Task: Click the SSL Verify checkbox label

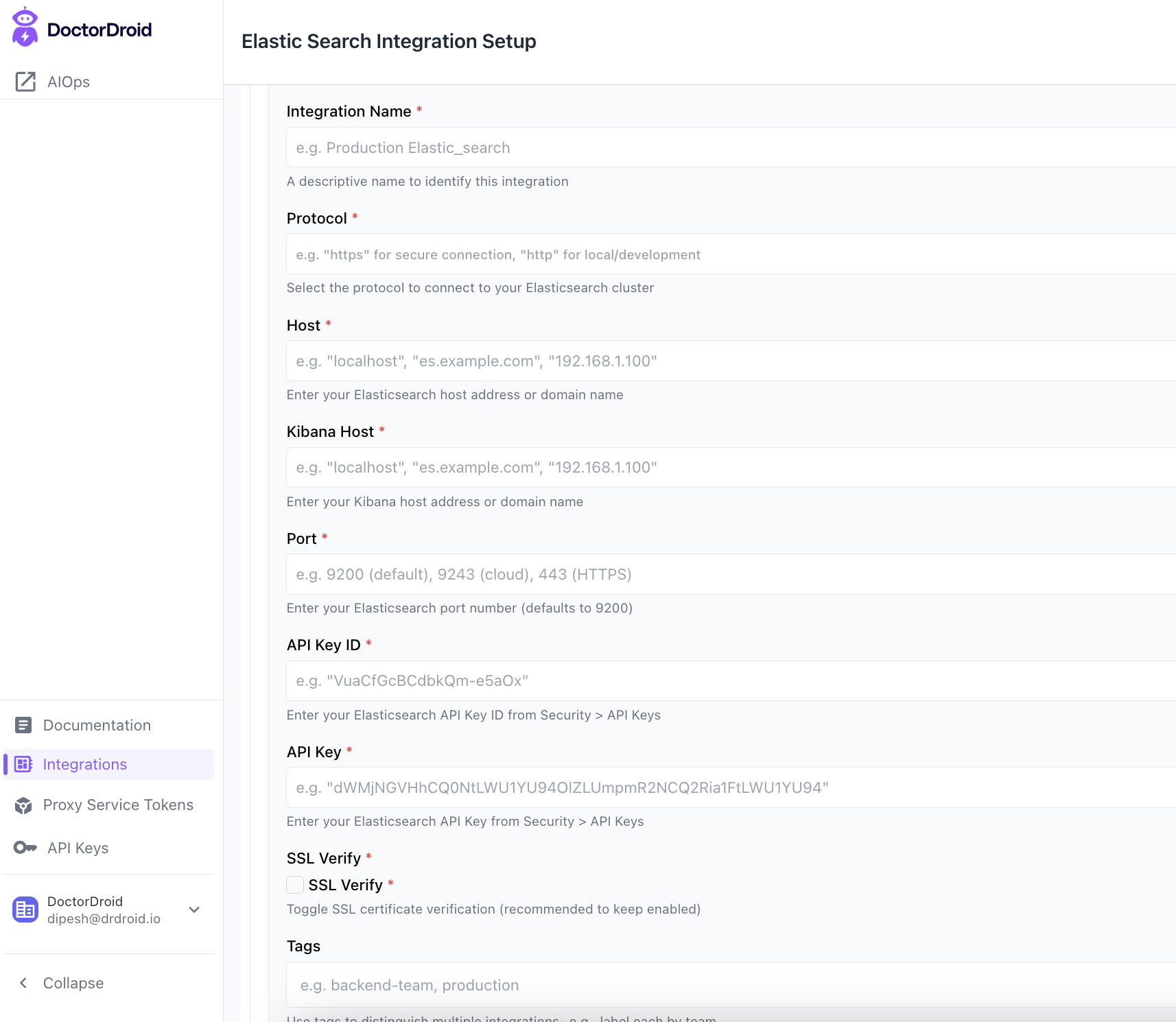Action: tap(346, 885)
